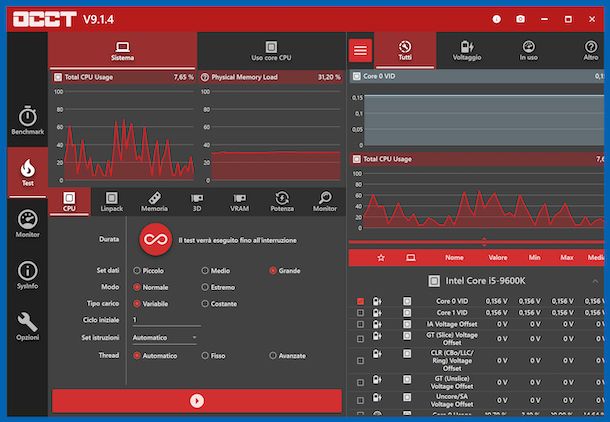Choose Piccolo data set
This screenshot has height=422, width=610.
pyautogui.click(x=148, y=270)
